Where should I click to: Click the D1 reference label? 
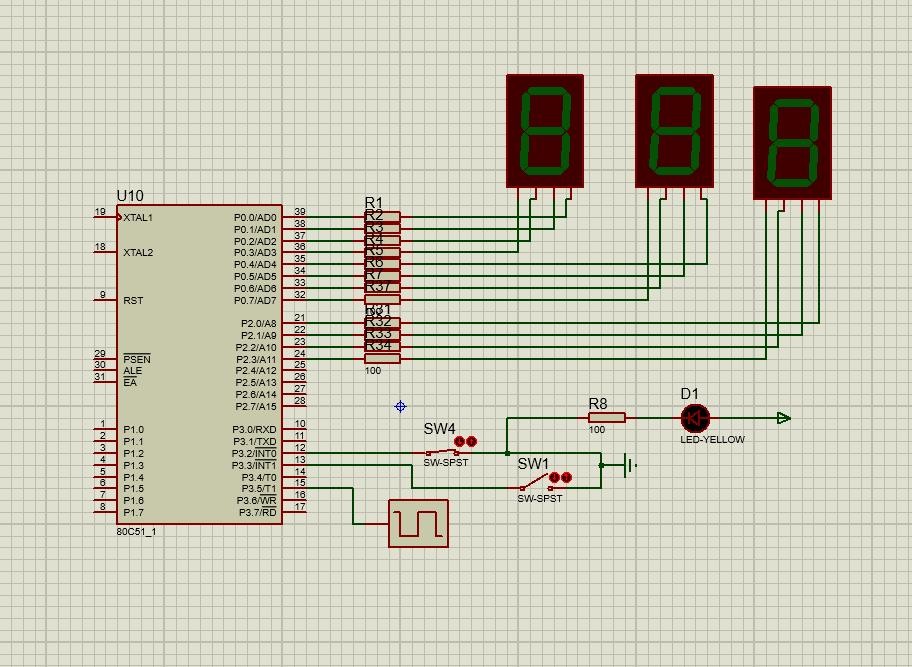pos(689,394)
